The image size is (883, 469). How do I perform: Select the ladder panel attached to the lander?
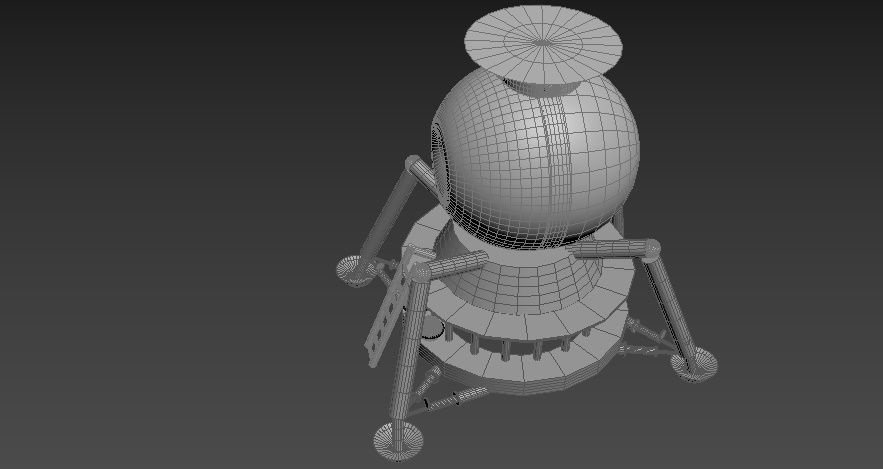[x=389, y=309]
